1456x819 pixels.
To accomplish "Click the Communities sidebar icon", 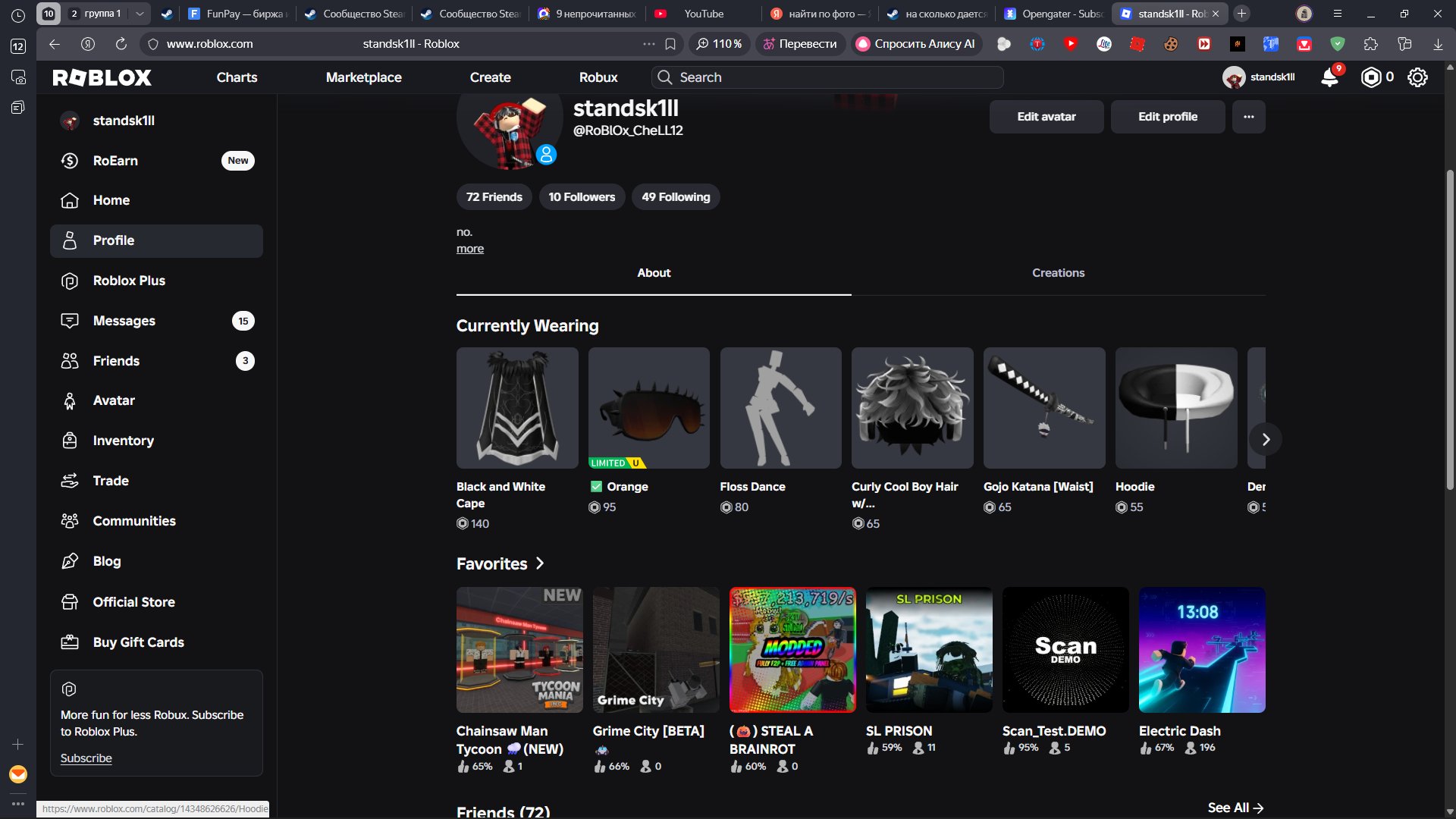I will point(70,521).
